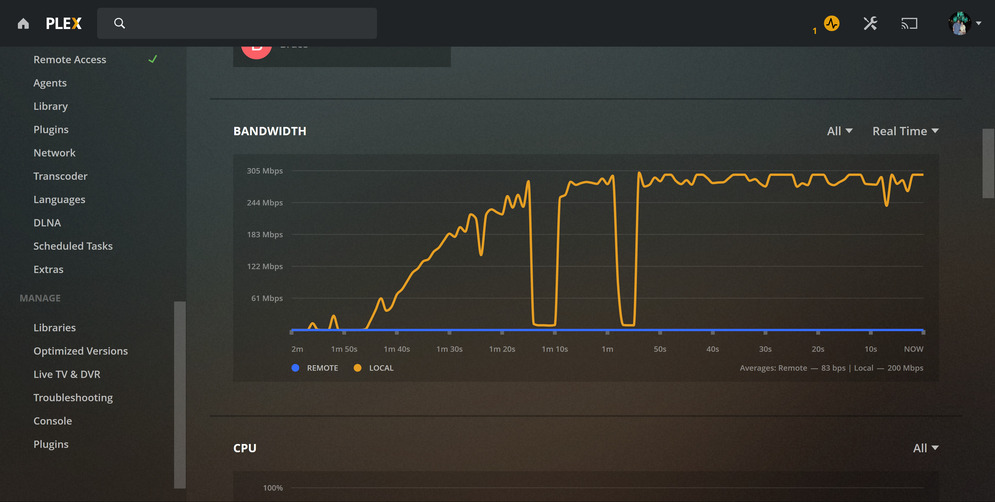The image size is (995, 502).
Task: Click the green Remote Access checkmark
Action: pyautogui.click(x=152, y=59)
